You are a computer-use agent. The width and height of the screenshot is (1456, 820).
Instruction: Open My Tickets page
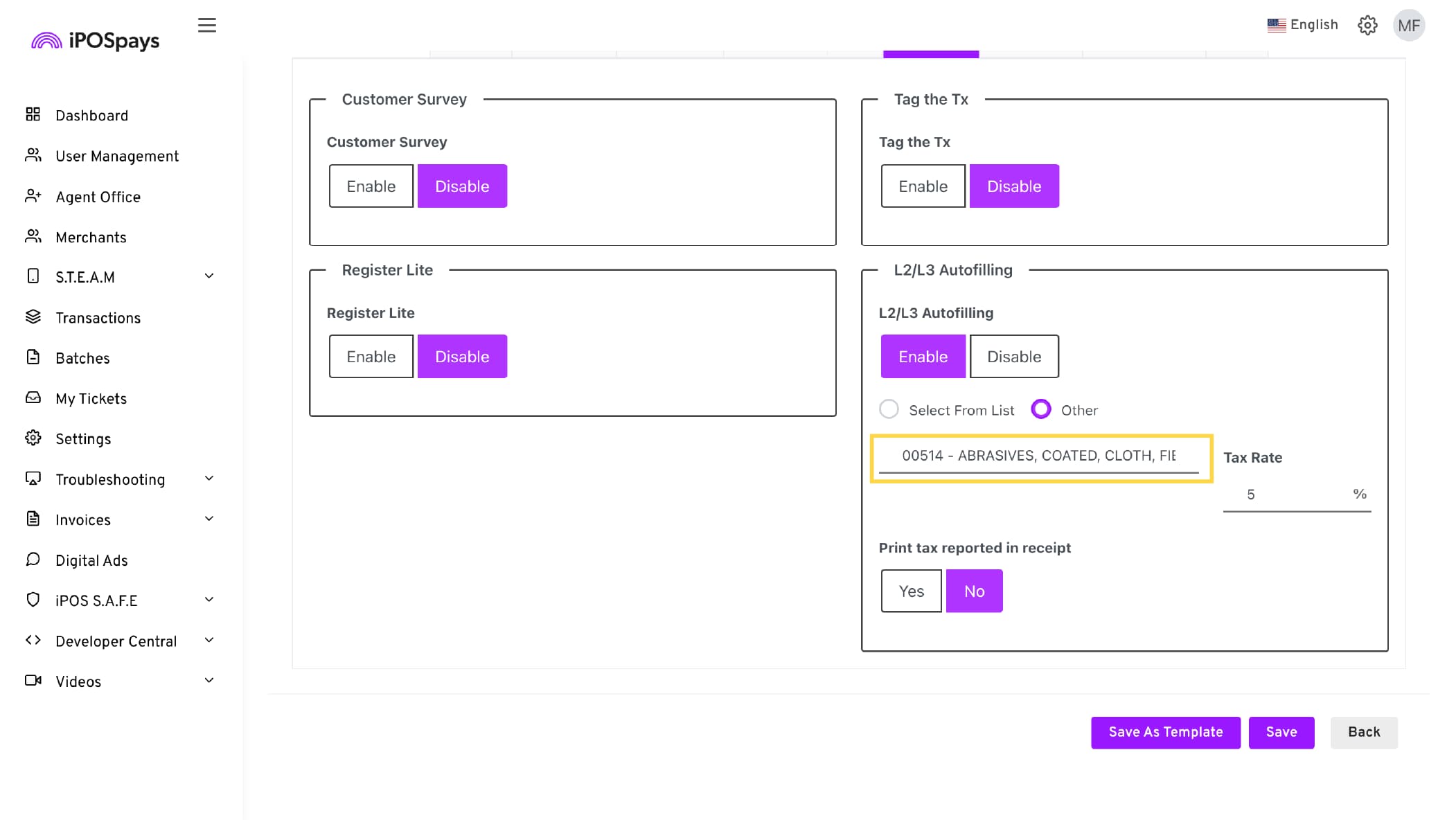coord(91,399)
